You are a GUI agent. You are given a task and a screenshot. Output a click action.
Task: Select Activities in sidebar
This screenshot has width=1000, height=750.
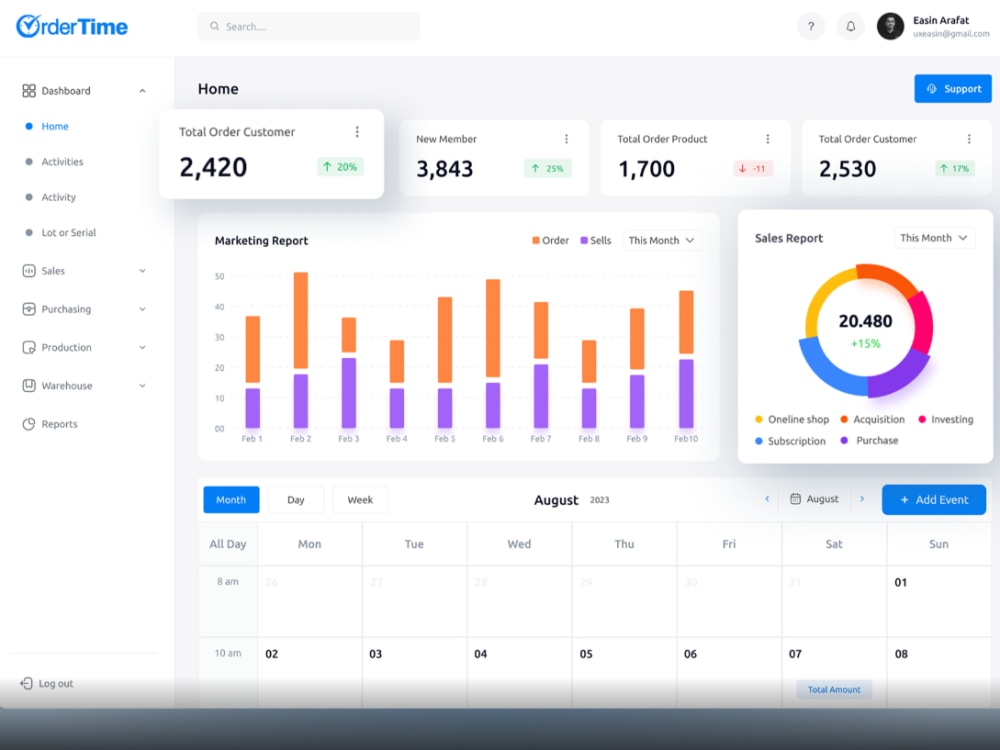62,161
